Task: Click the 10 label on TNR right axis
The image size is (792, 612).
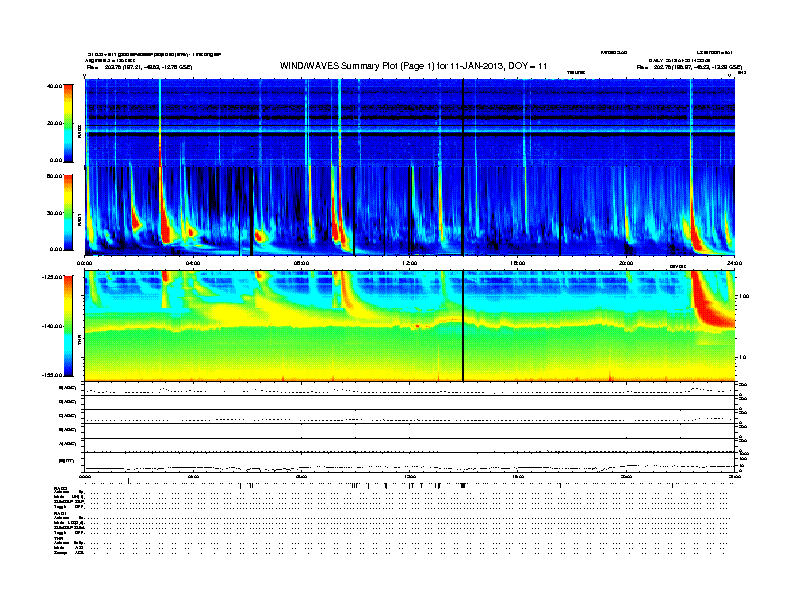Action: tap(742, 358)
